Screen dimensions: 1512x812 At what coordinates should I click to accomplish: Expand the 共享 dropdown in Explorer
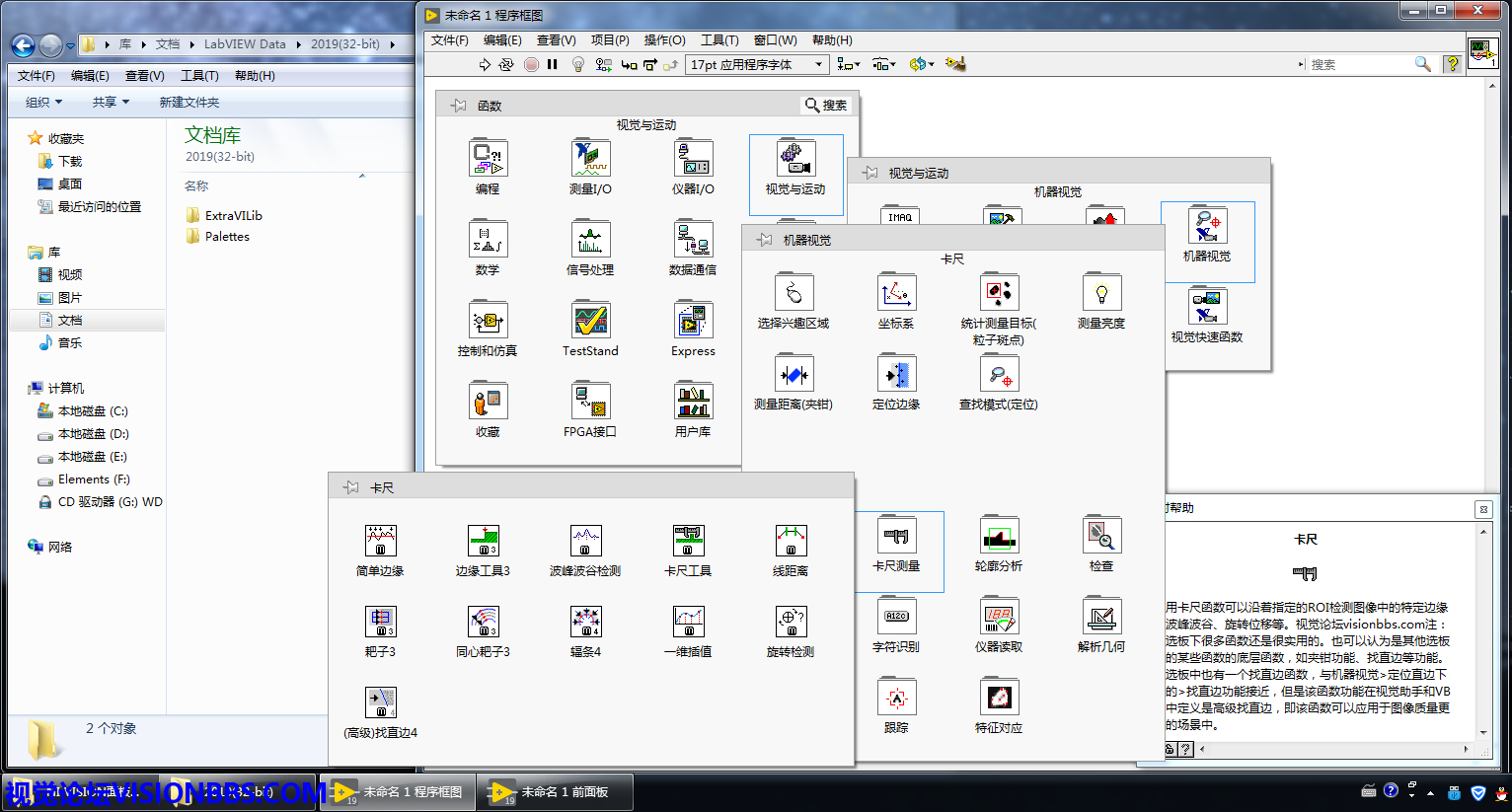111,103
